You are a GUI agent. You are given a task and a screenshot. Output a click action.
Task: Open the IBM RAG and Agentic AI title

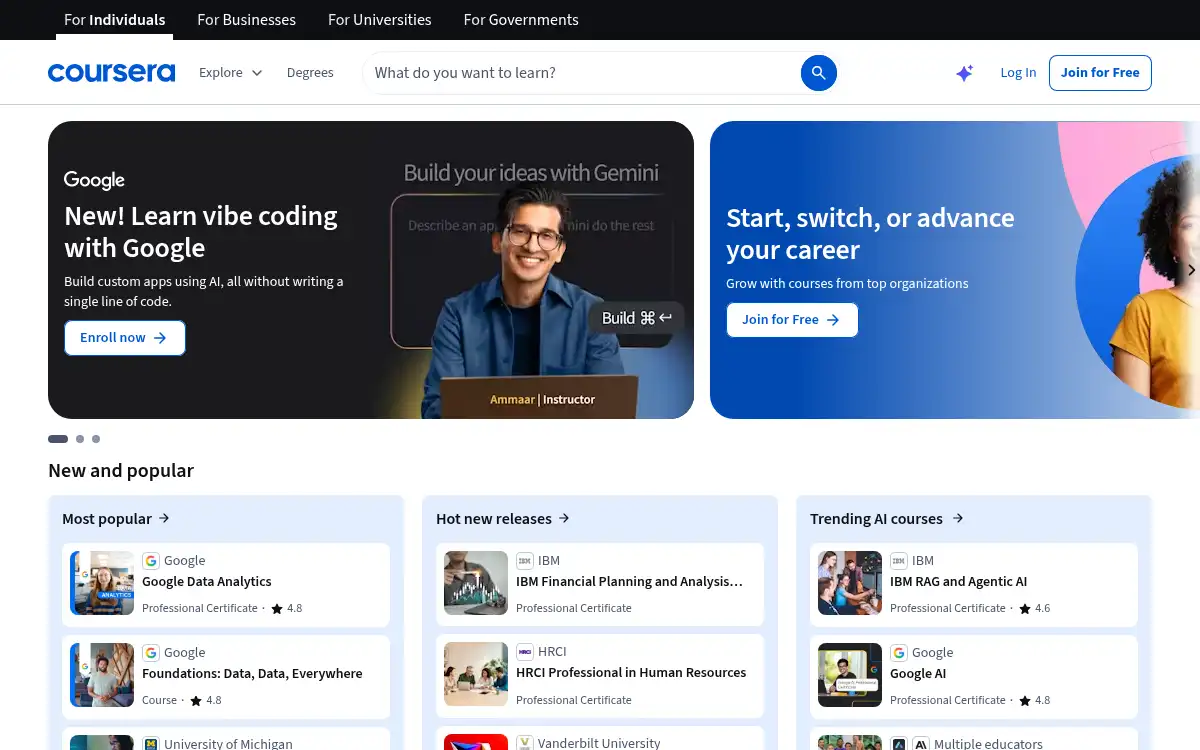point(958,582)
